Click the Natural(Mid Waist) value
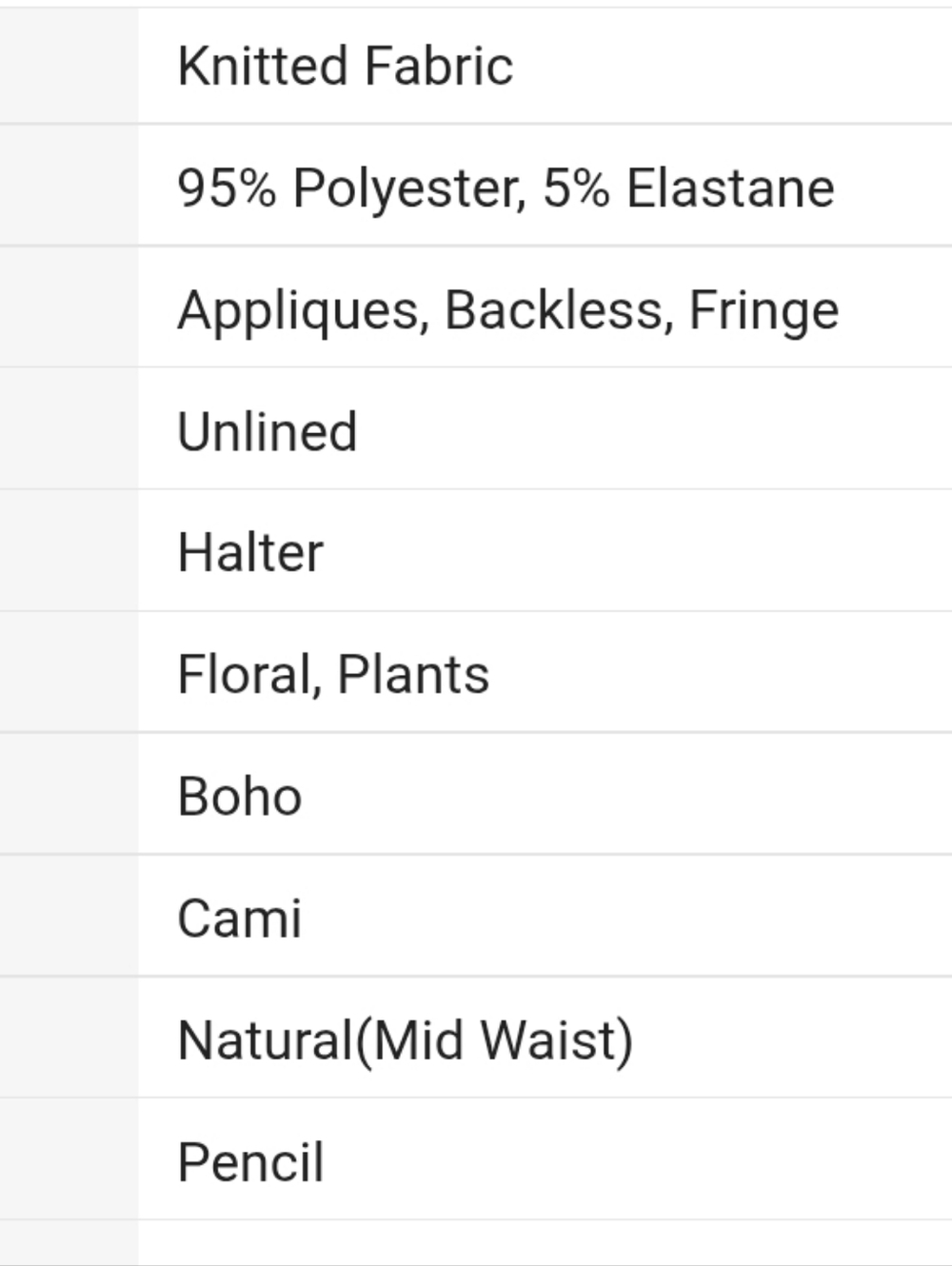This screenshot has width=952, height=1266. (x=406, y=1040)
